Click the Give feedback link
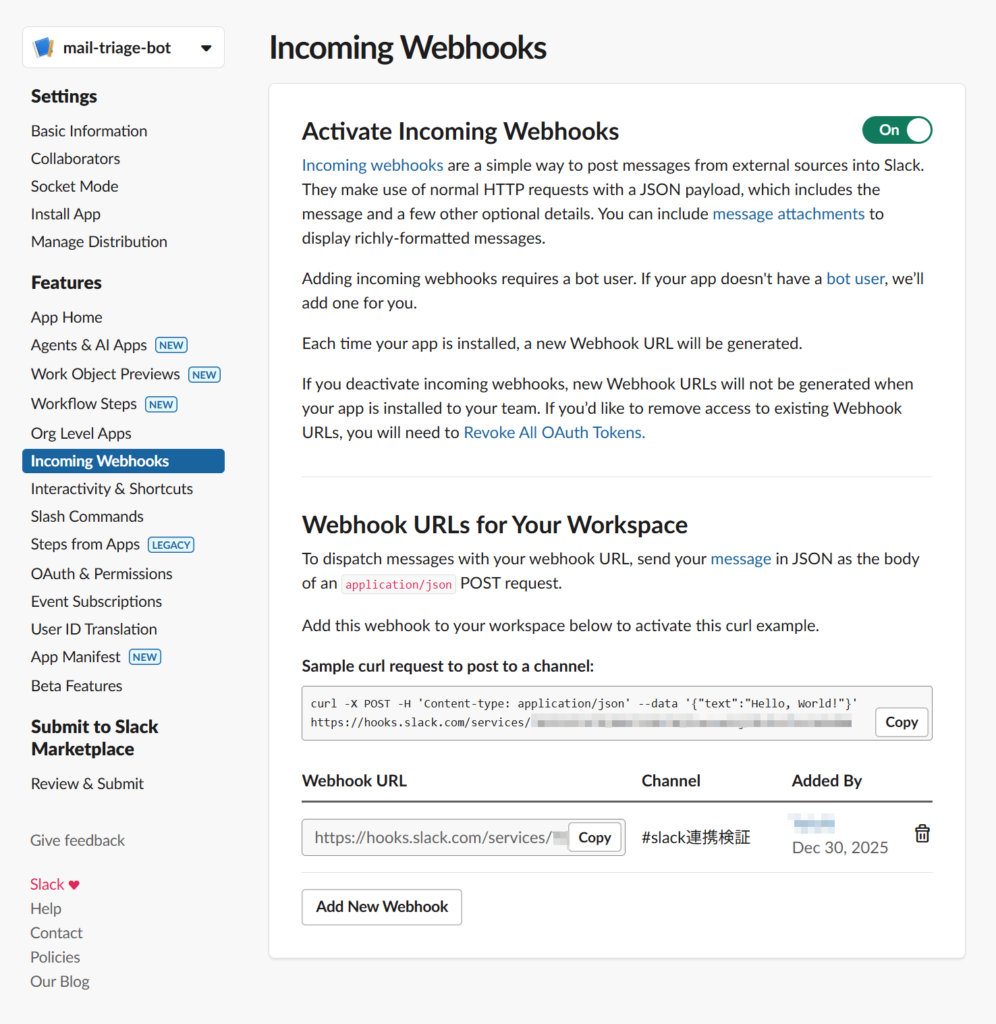This screenshot has width=996, height=1024. coord(78,841)
